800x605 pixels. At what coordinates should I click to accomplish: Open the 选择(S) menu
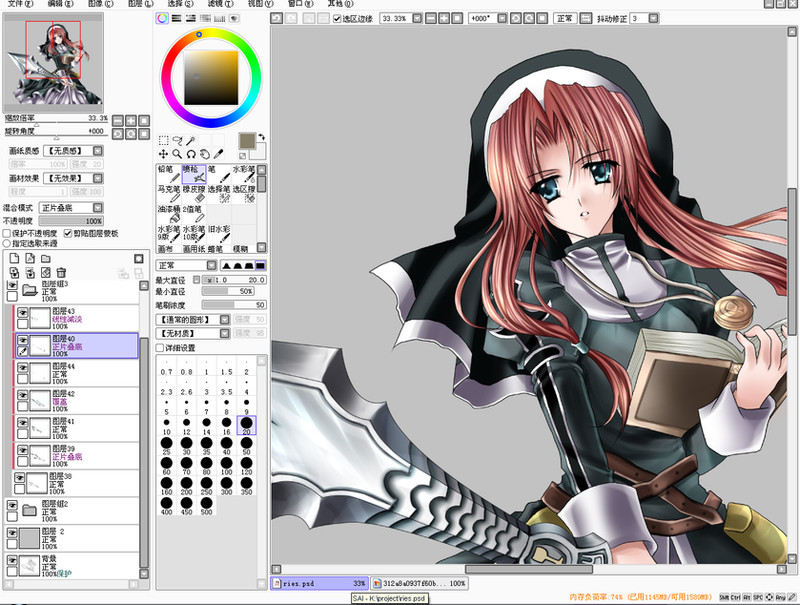181,4
